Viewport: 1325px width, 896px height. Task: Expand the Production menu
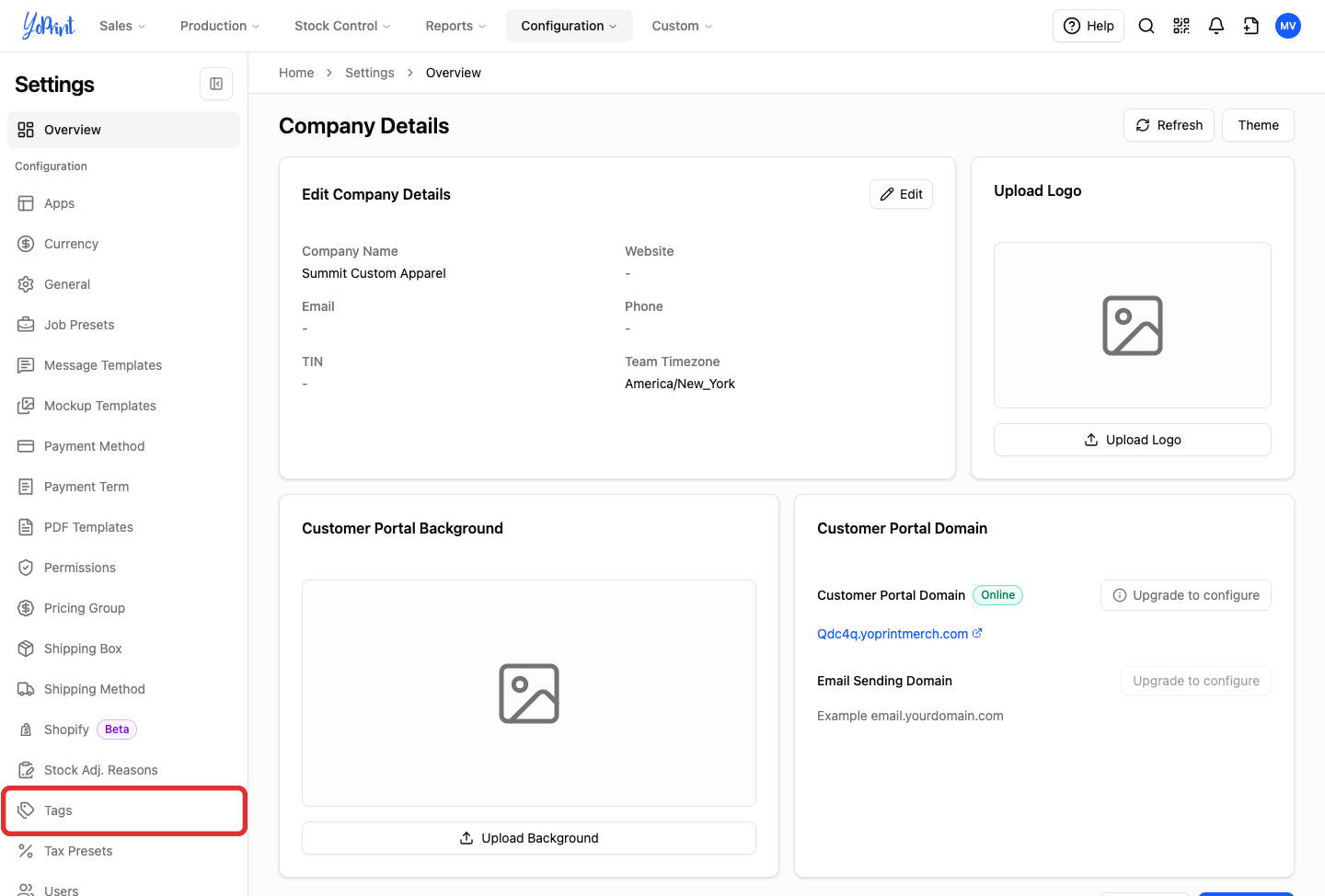click(x=220, y=26)
